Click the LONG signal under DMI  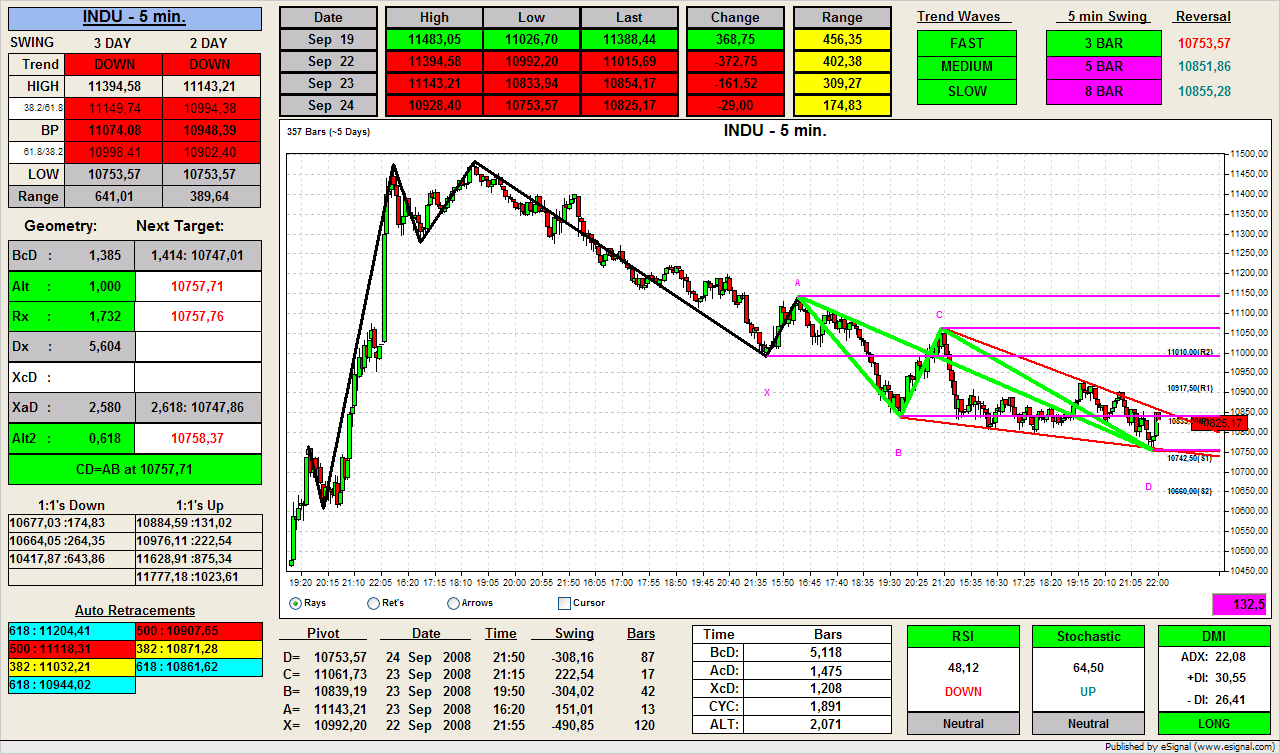point(1214,723)
